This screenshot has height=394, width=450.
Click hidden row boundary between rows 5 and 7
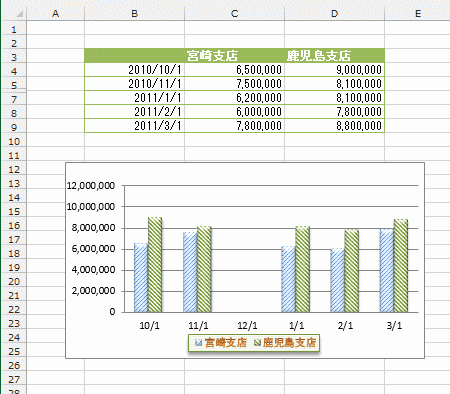coord(14,91)
